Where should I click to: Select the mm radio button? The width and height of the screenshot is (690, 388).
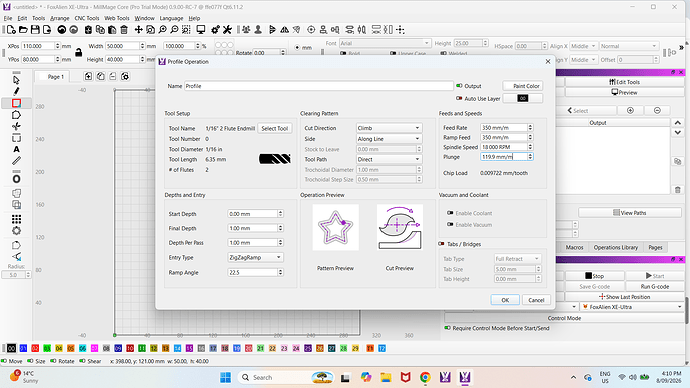click(297, 48)
